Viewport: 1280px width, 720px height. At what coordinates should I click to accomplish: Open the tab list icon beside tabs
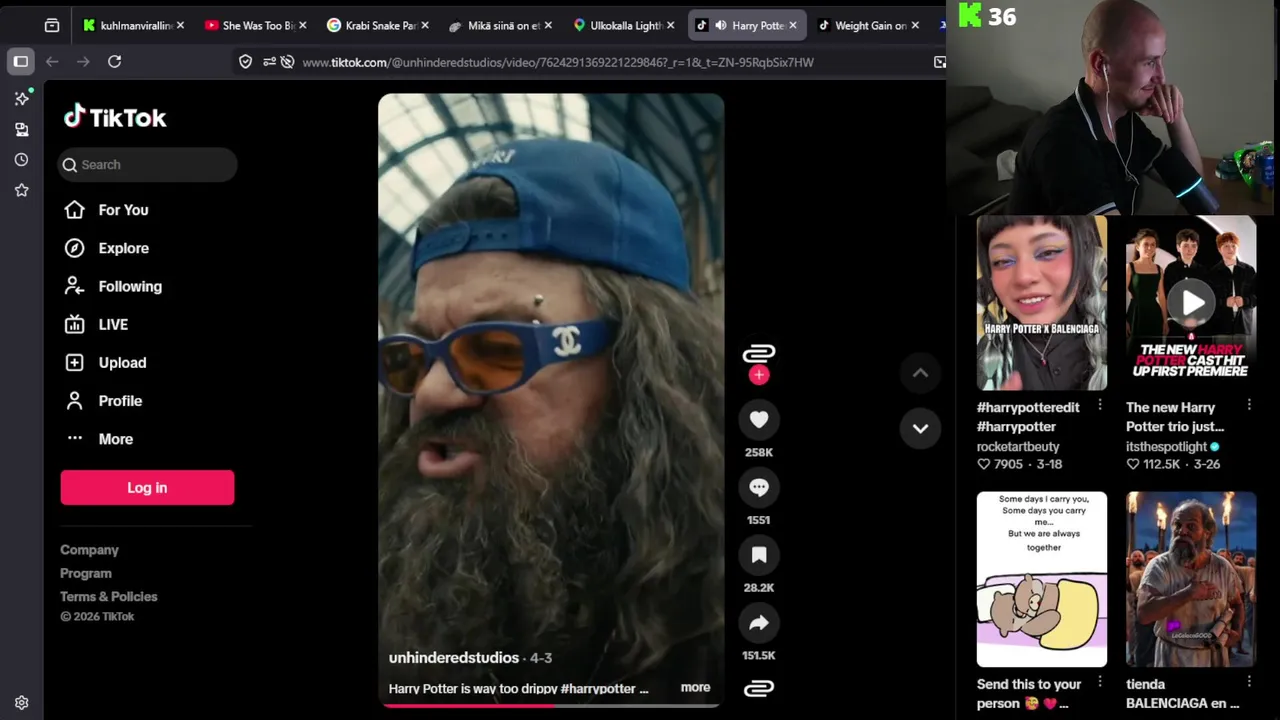tap(52, 25)
